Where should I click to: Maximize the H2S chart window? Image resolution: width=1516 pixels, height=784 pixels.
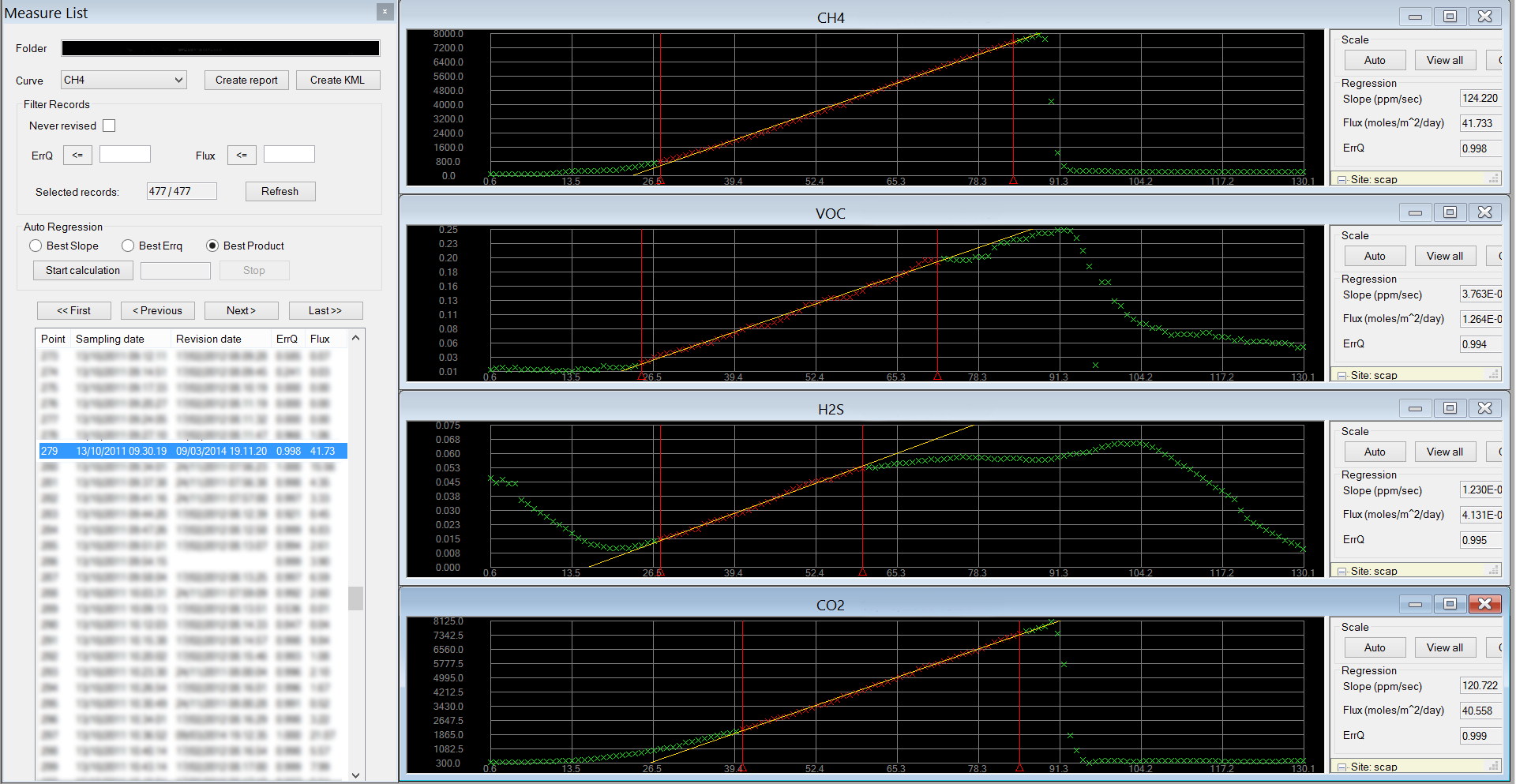click(x=1450, y=408)
